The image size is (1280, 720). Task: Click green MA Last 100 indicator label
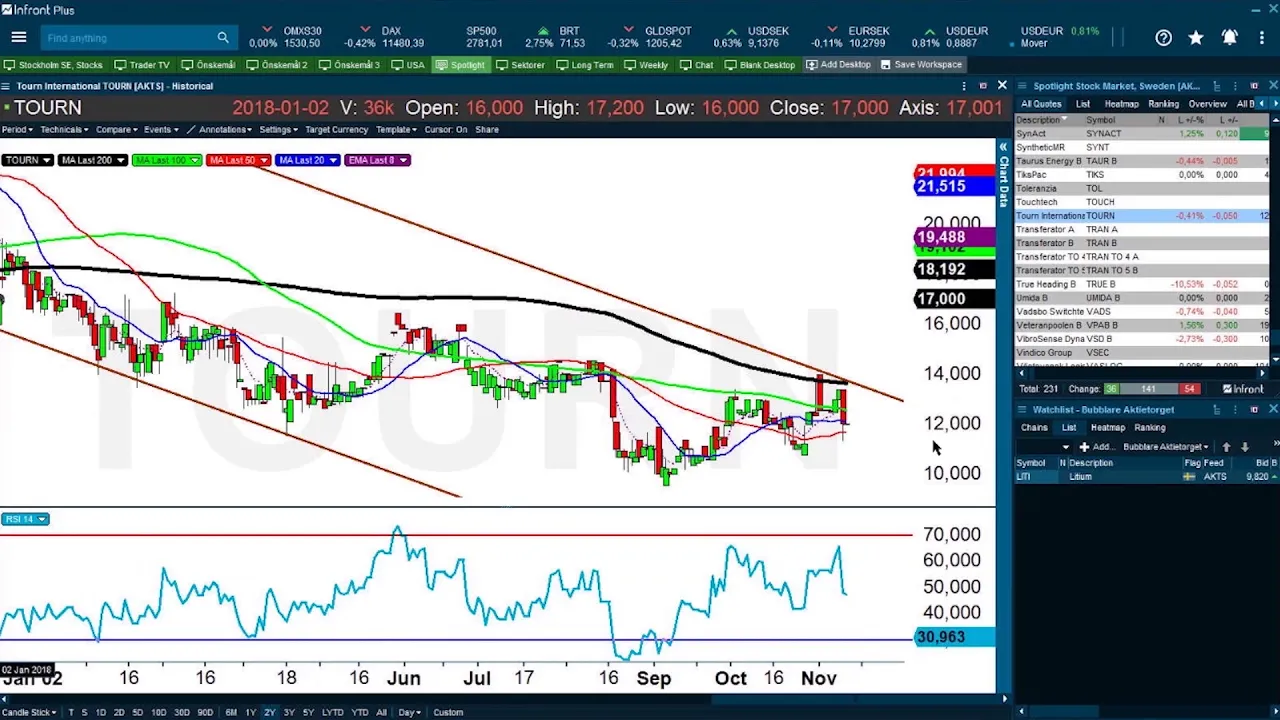click(x=166, y=160)
